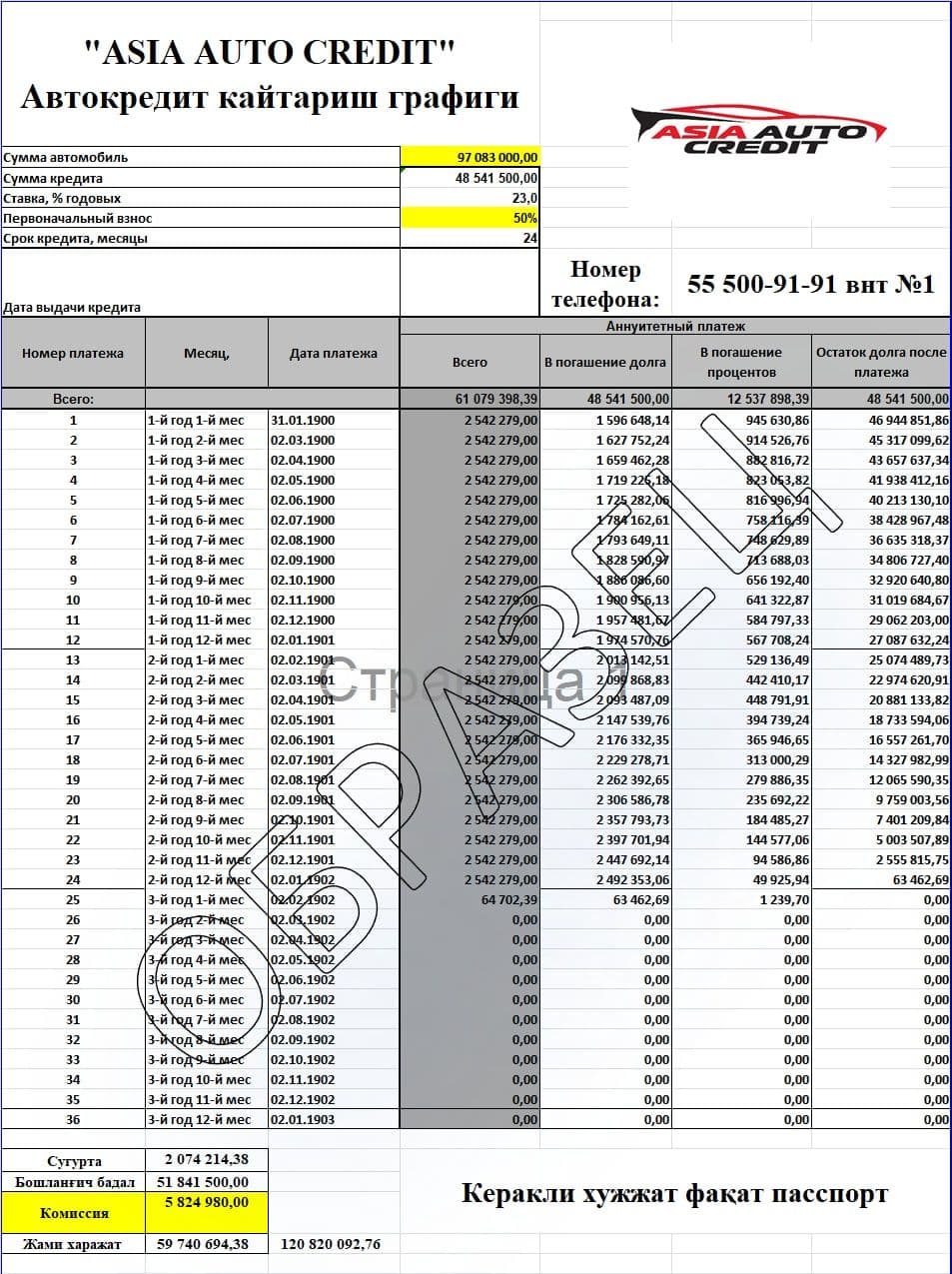Click the "Сумма автомобиль" label cell
This screenshot has height=1274, width=952.
click(x=201, y=157)
